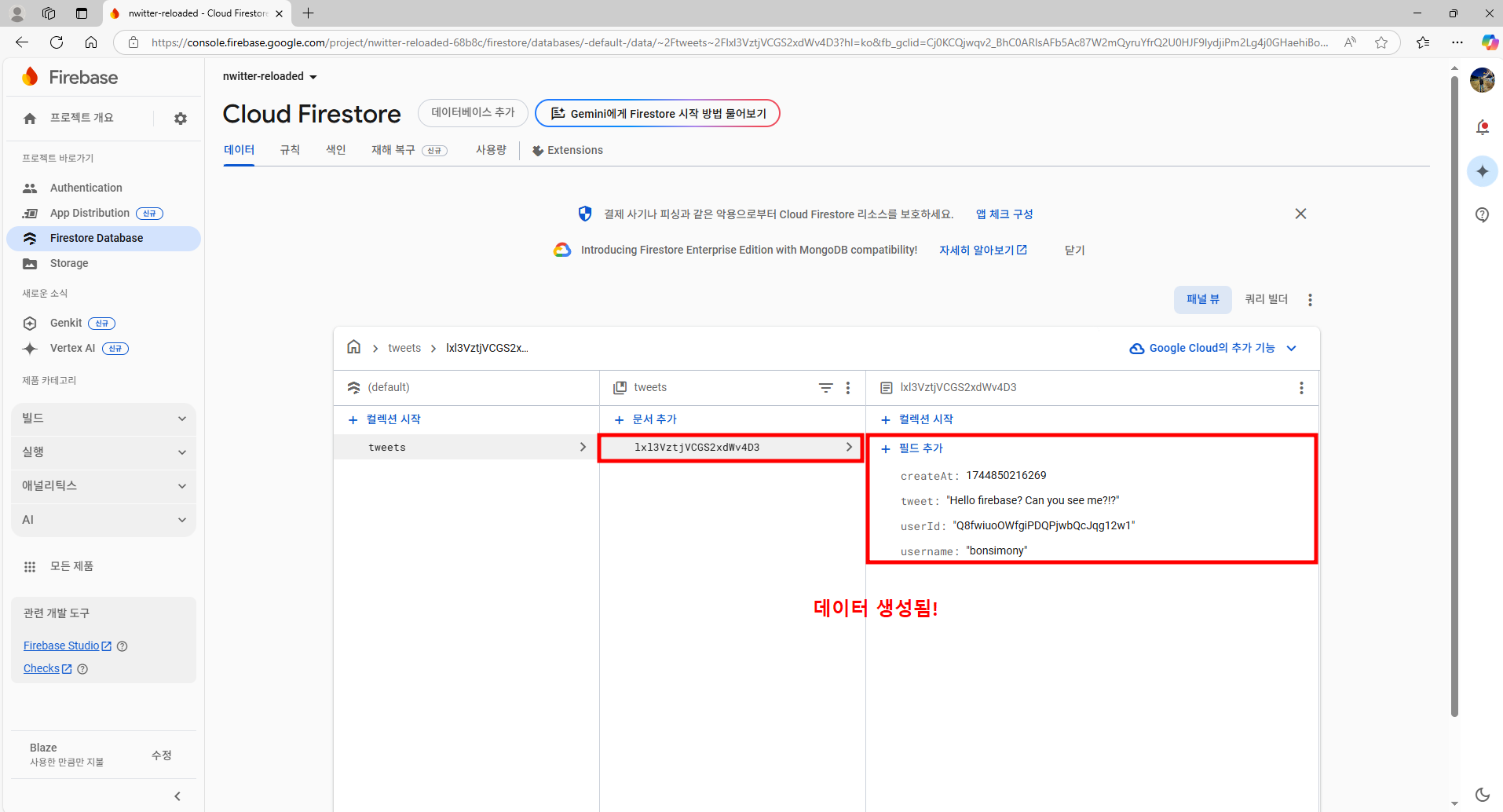
Task: Open Authentication in sidebar
Action: pyautogui.click(x=86, y=188)
